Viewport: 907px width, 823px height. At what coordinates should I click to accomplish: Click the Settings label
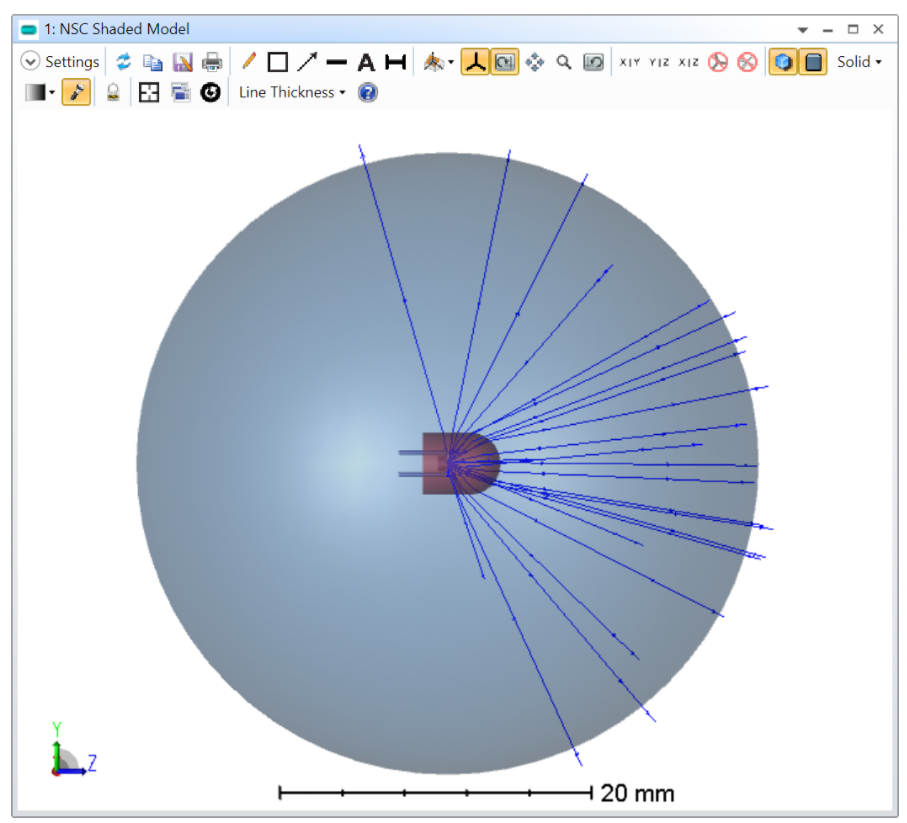pos(72,61)
